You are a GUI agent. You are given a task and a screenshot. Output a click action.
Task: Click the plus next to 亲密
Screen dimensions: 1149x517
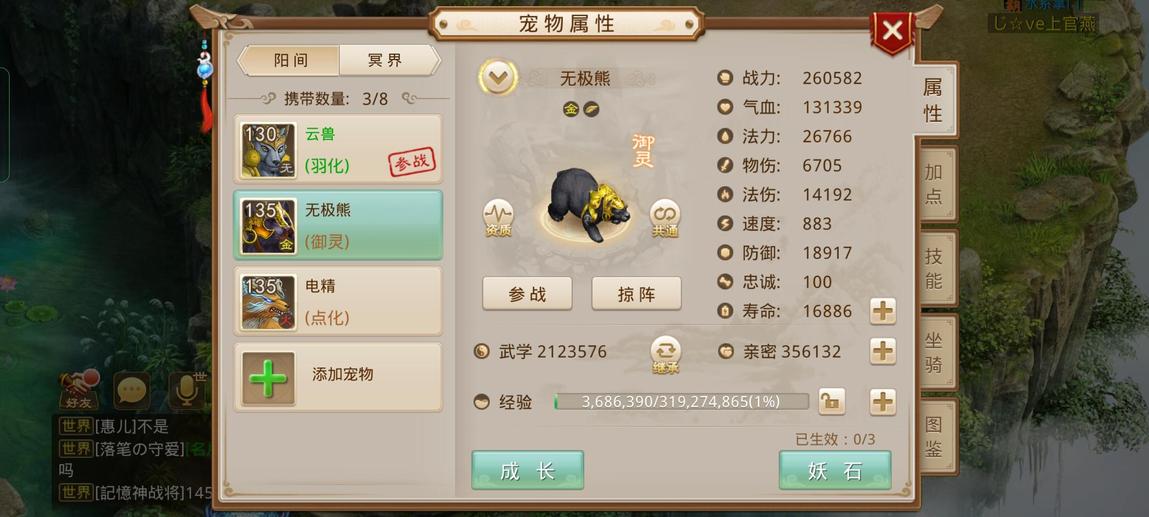[x=883, y=352]
